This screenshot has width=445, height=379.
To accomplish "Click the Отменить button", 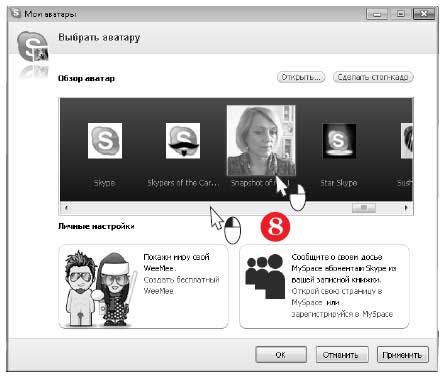I will (x=342, y=355).
